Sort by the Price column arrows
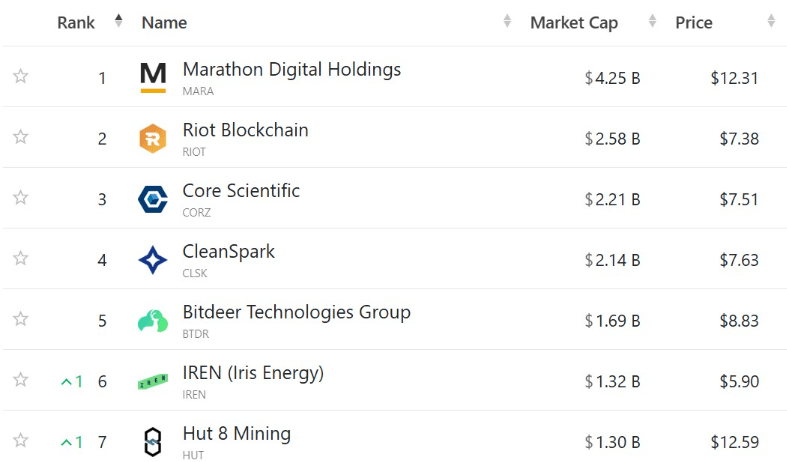The image size is (787, 462). click(x=771, y=21)
